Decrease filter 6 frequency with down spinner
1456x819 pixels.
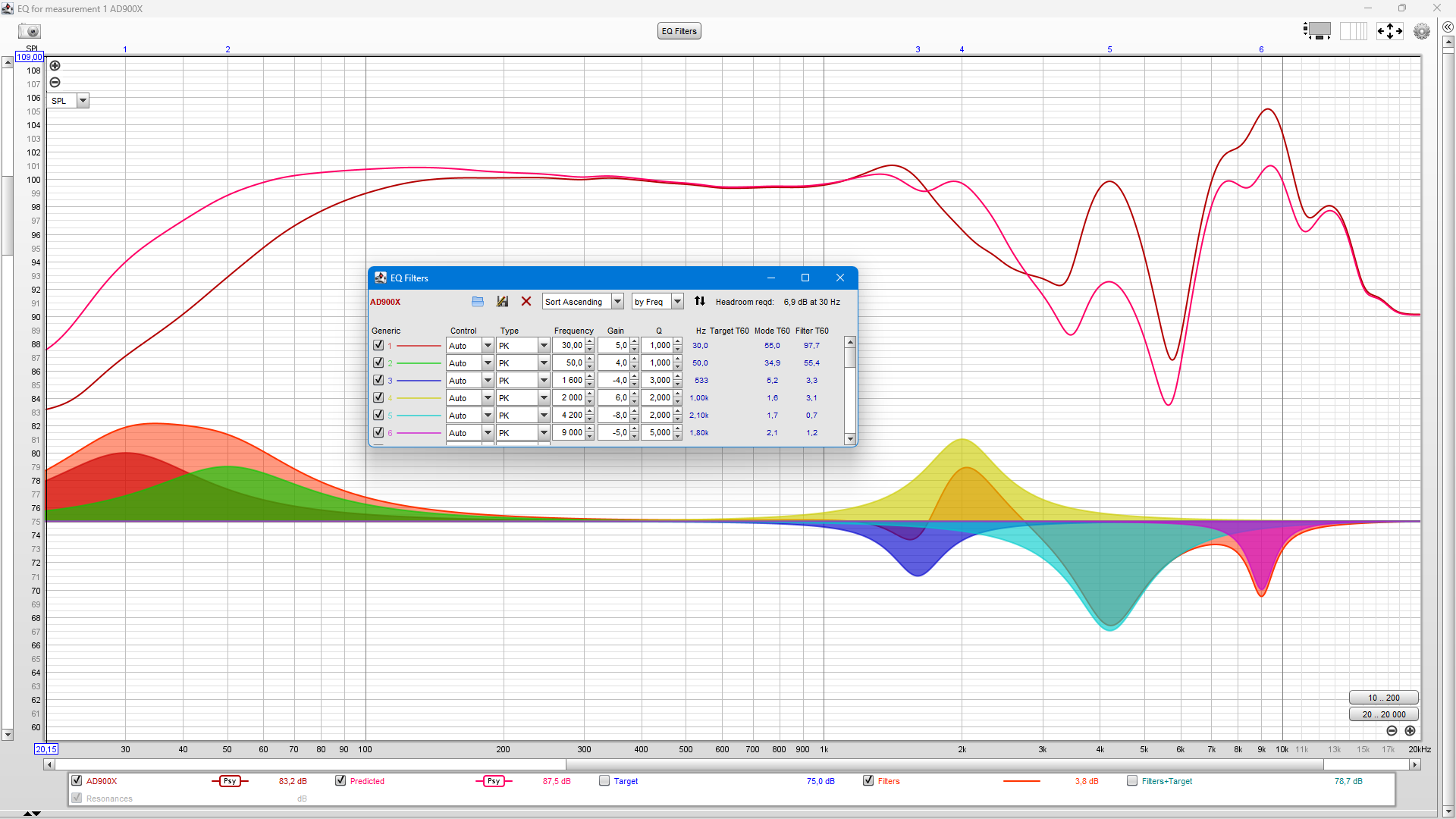tap(590, 437)
